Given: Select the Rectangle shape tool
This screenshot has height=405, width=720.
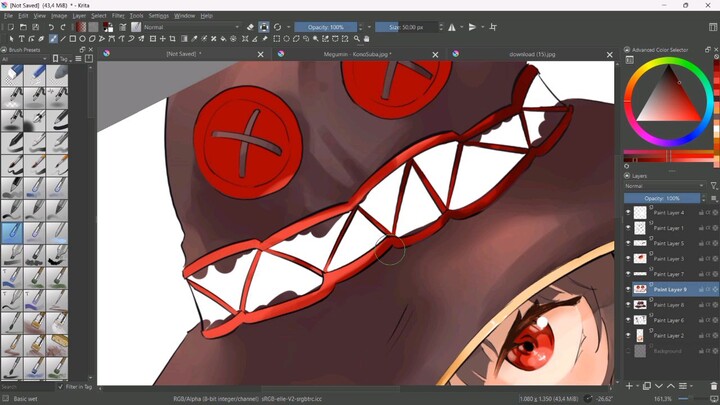Looking at the screenshot, I should (73, 39).
